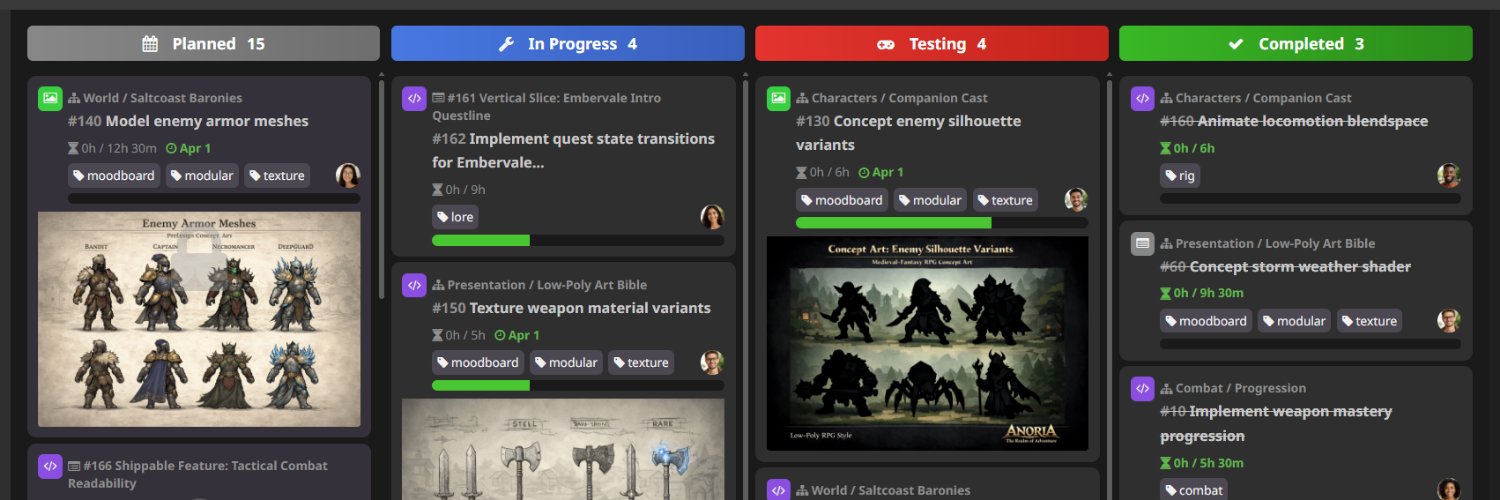Image resolution: width=1500 pixels, height=500 pixels.
Task: Click the assignee avatar on card #162
Action: 712,217
